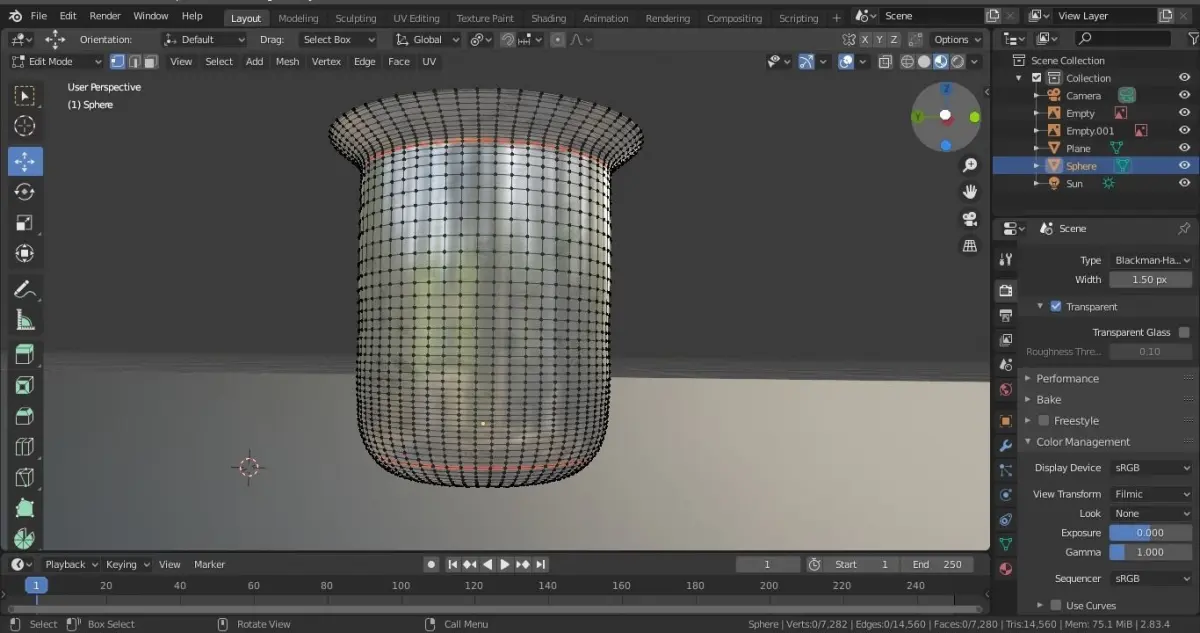The height and width of the screenshot is (633, 1200).
Task: Enable the Use Curves checkbox
Action: (1055, 605)
